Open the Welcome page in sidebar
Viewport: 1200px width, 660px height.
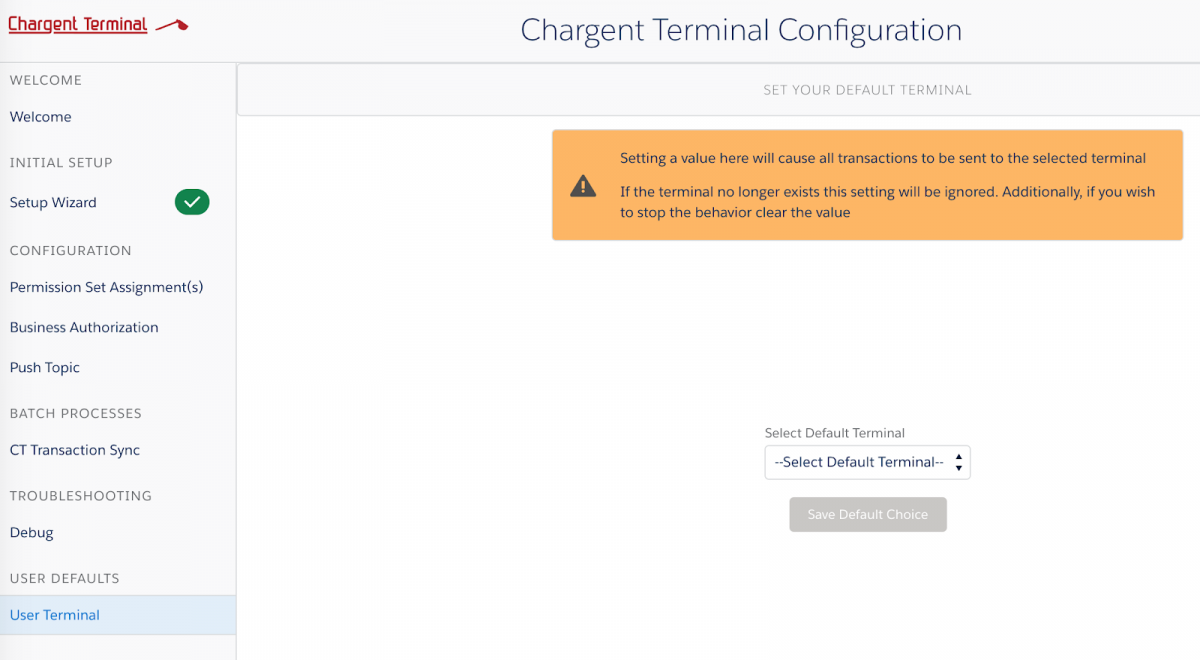click(41, 117)
